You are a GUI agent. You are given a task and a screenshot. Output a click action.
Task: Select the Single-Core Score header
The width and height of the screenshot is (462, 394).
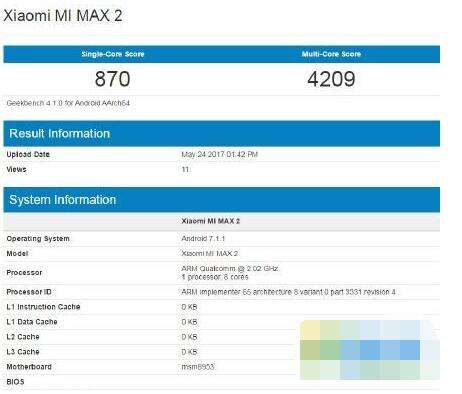[x=113, y=54]
